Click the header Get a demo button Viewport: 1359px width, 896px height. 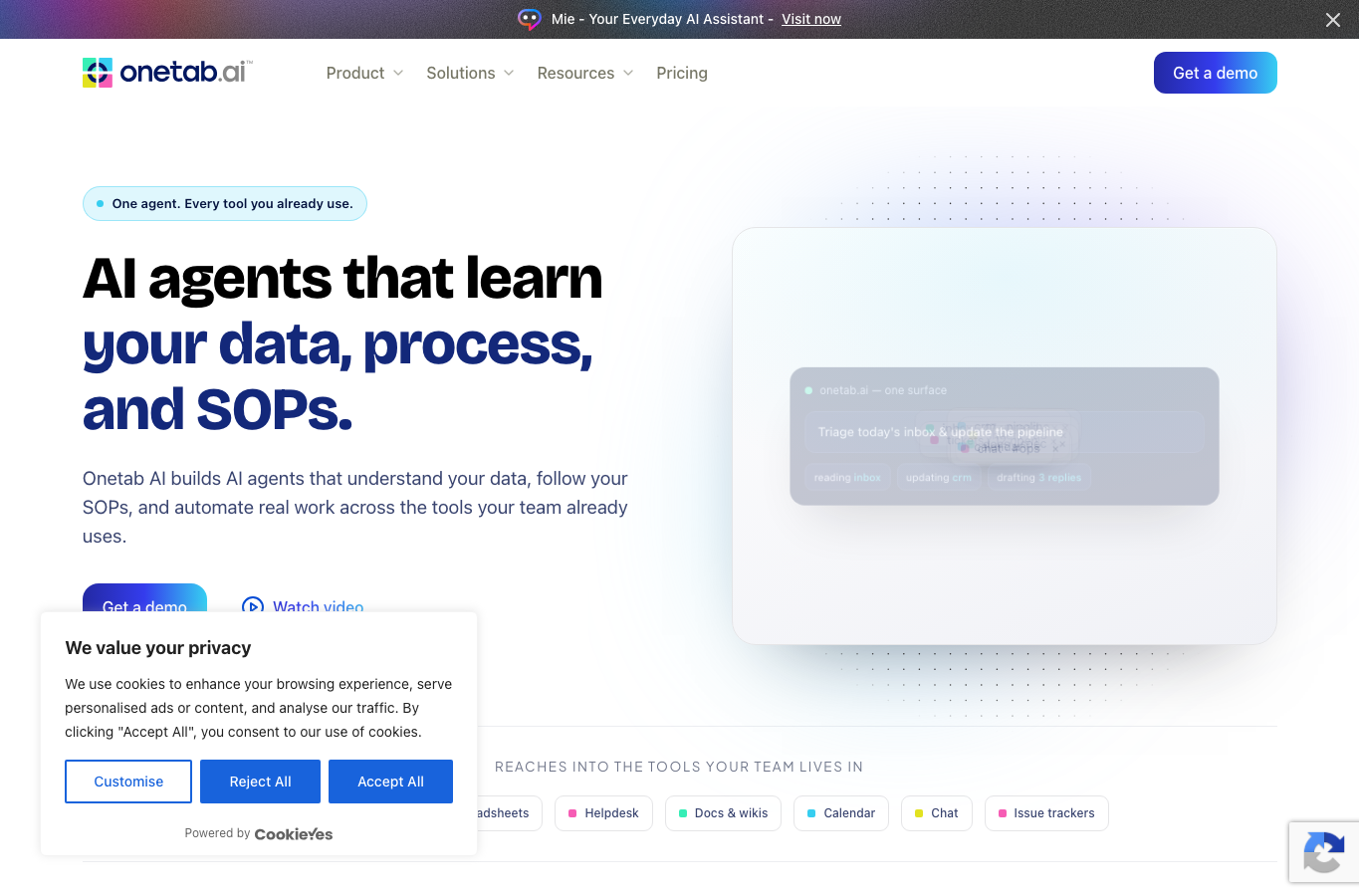[1215, 73]
